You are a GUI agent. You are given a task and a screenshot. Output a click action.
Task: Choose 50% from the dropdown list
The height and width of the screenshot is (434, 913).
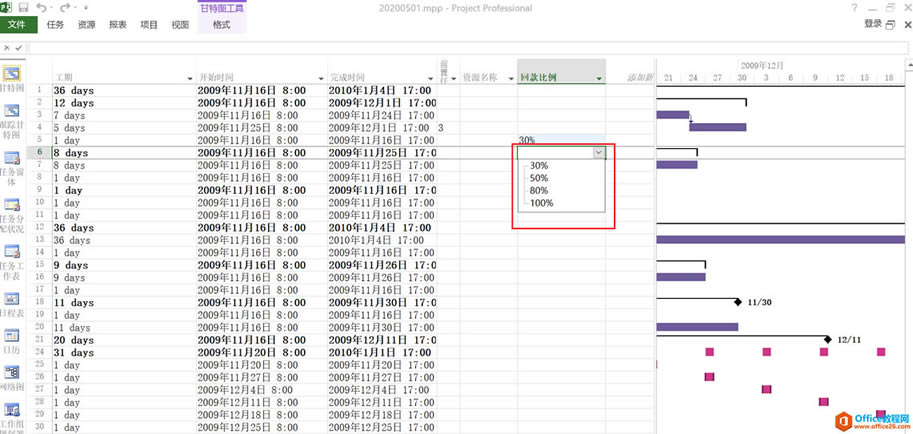coord(539,178)
